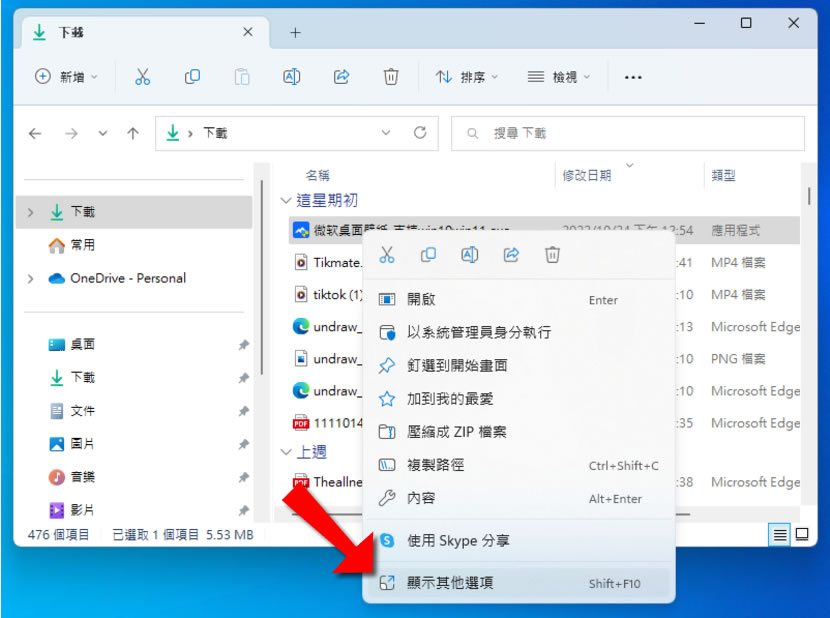830x618 pixels.
Task: Unpin 文件 from quick access pin icon
Action: pos(243,411)
